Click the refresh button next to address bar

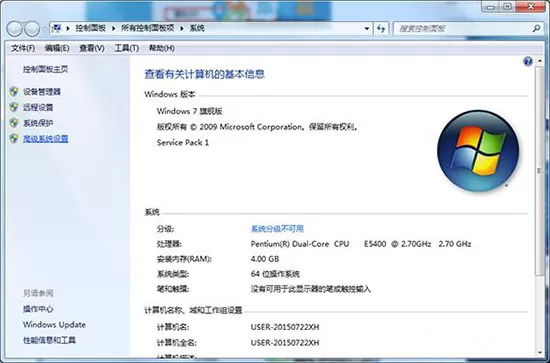pos(381,28)
